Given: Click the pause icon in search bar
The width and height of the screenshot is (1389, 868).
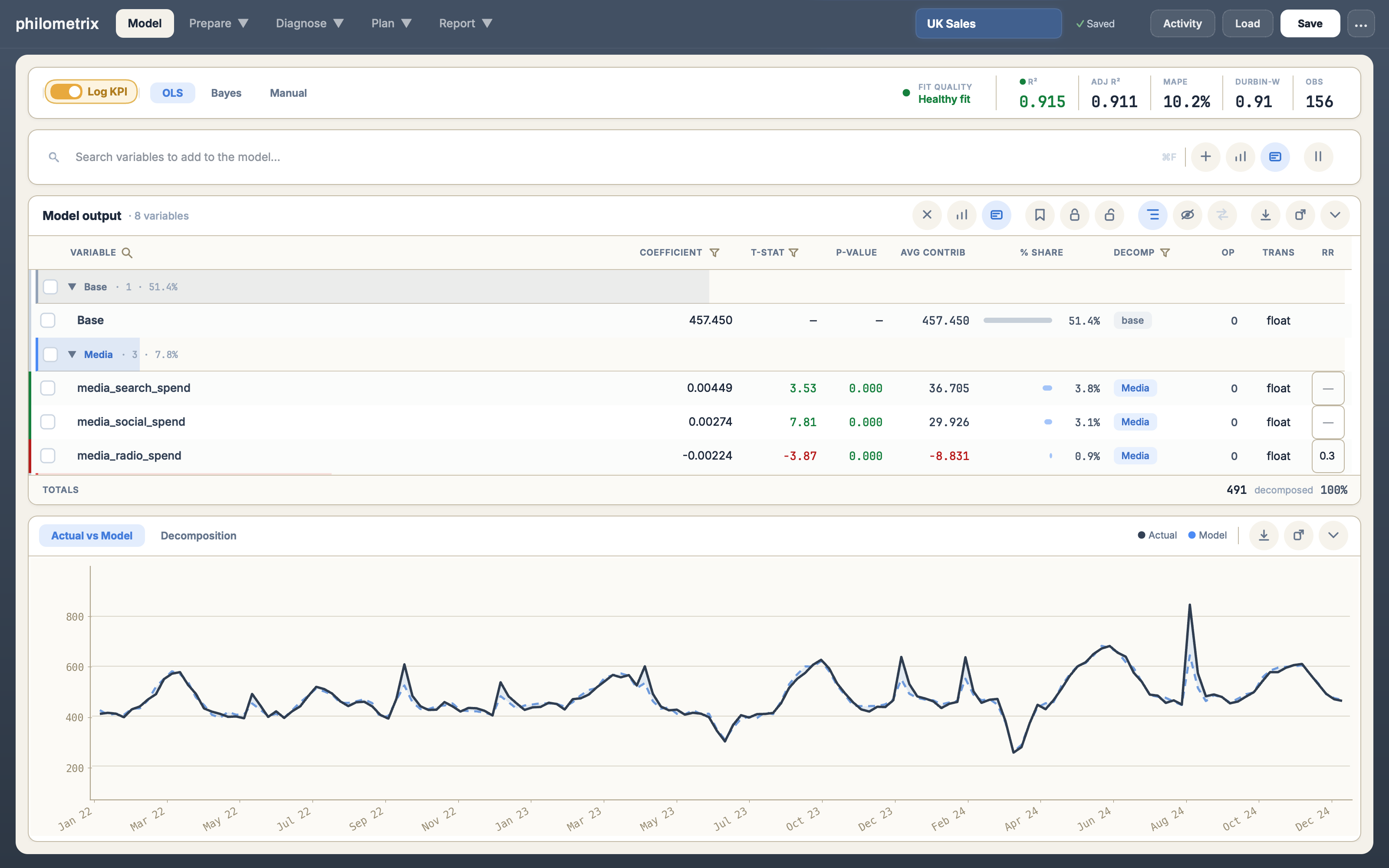Looking at the screenshot, I should (x=1318, y=157).
